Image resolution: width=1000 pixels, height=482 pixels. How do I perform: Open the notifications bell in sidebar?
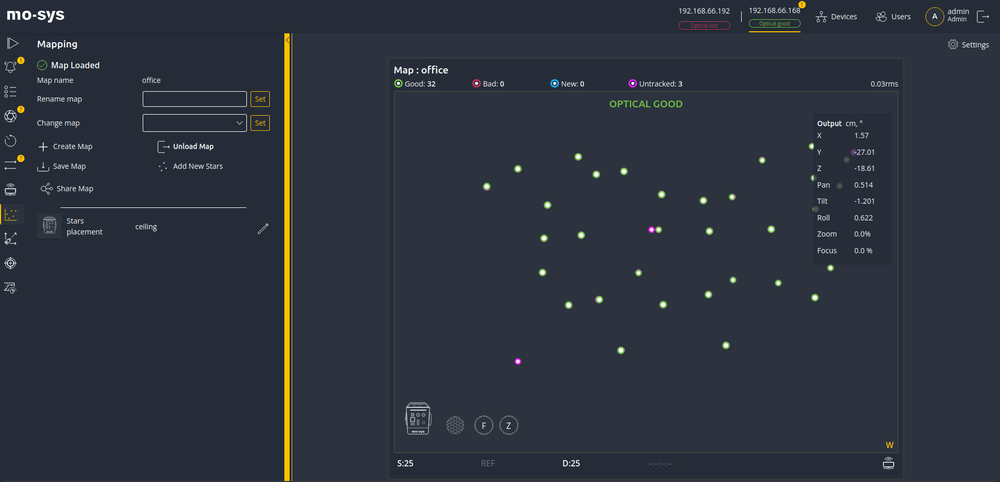(x=12, y=67)
